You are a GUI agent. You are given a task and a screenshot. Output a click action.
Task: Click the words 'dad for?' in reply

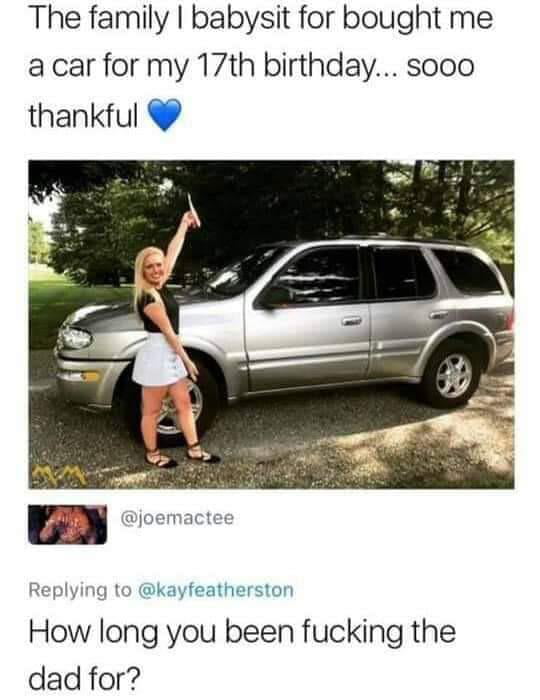pyautogui.click(x=84, y=678)
